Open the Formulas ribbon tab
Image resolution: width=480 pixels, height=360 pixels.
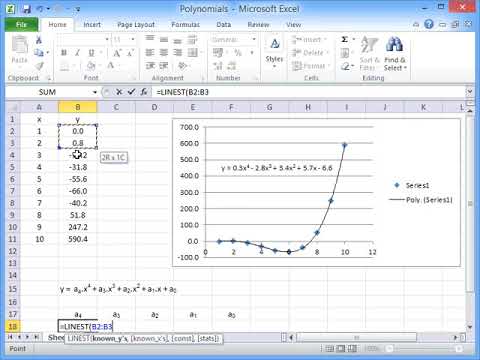click(x=185, y=25)
